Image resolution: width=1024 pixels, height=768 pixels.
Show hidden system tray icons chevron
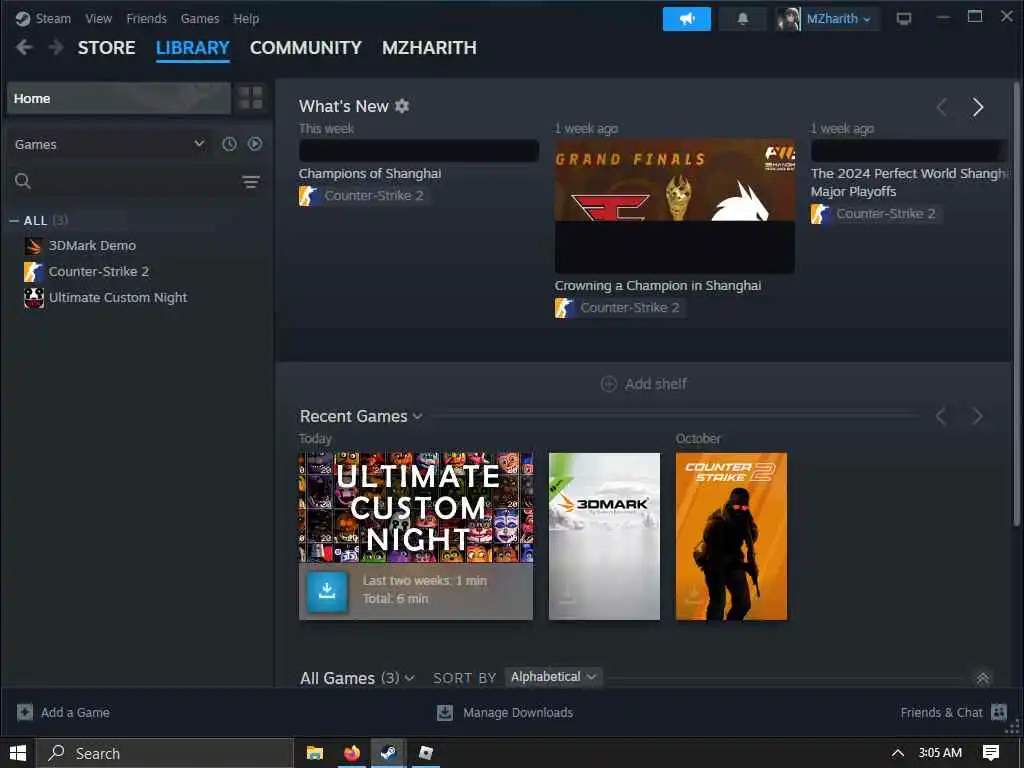[x=898, y=753]
